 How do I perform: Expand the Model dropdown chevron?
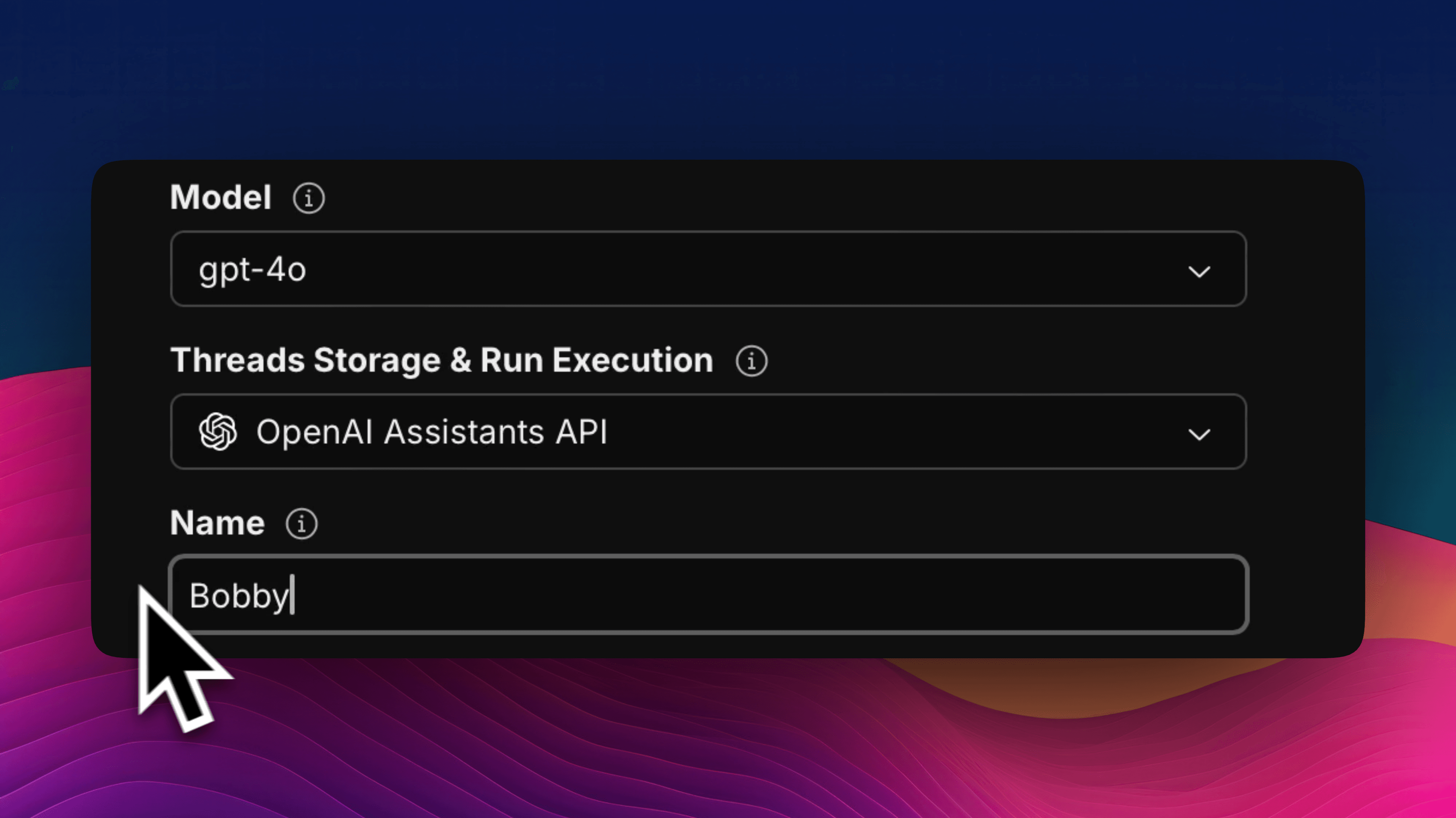pos(1199,272)
